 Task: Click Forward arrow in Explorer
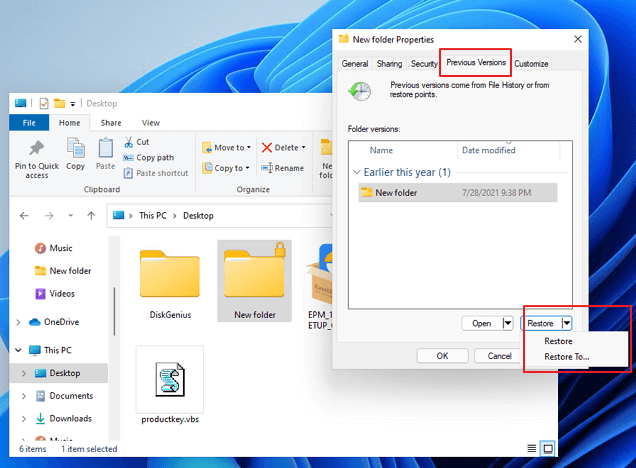click(x=49, y=216)
